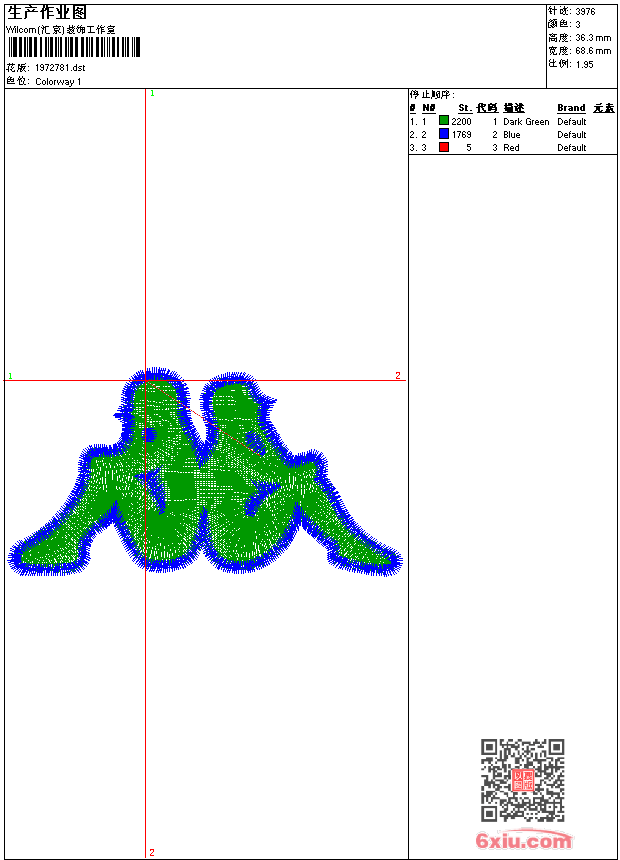Click the Blue color swatch

(443, 134)
